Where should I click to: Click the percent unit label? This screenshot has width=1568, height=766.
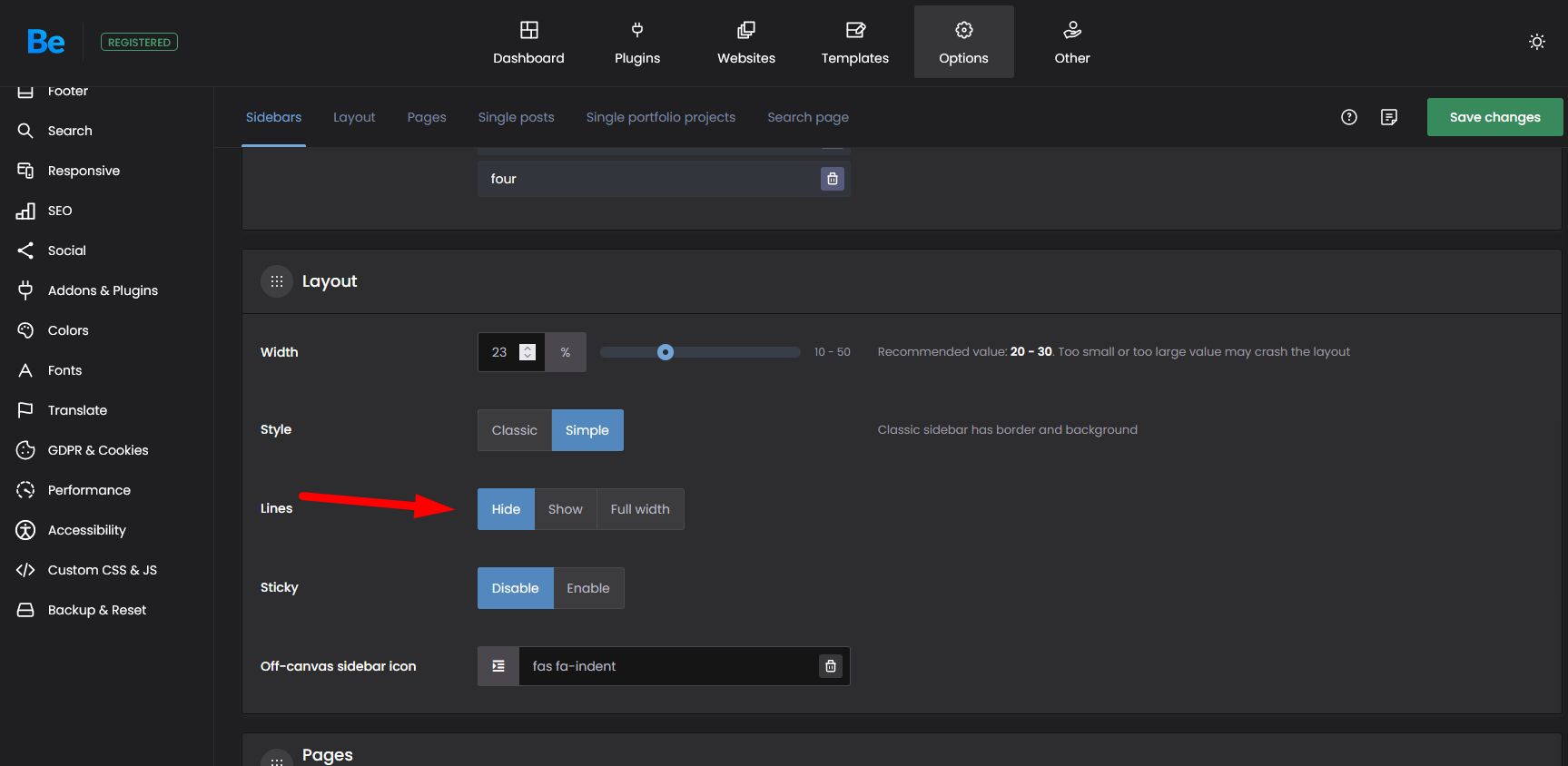point(566,352)
